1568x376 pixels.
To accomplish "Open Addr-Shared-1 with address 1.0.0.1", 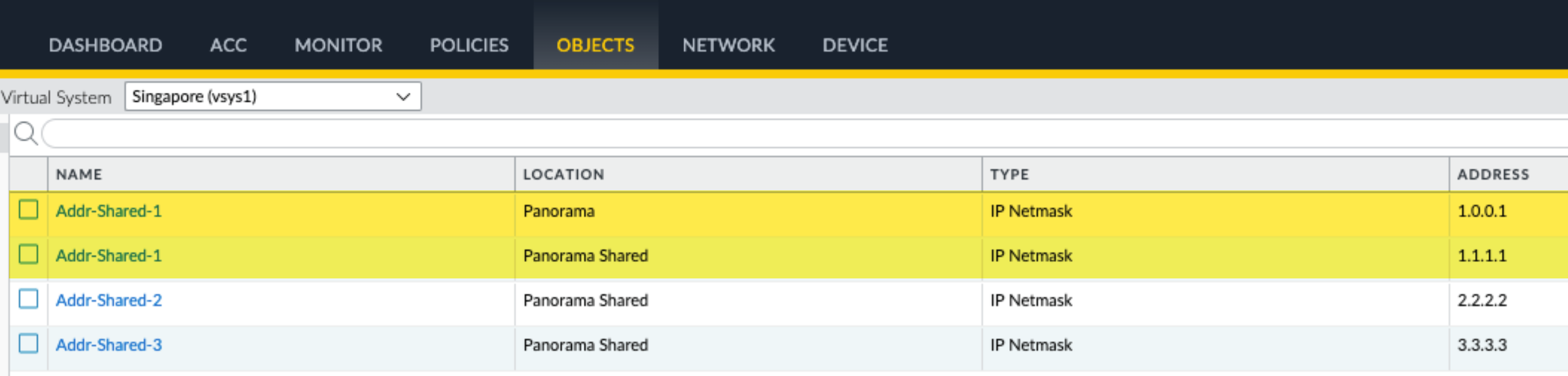I will (x=109, y=211).
